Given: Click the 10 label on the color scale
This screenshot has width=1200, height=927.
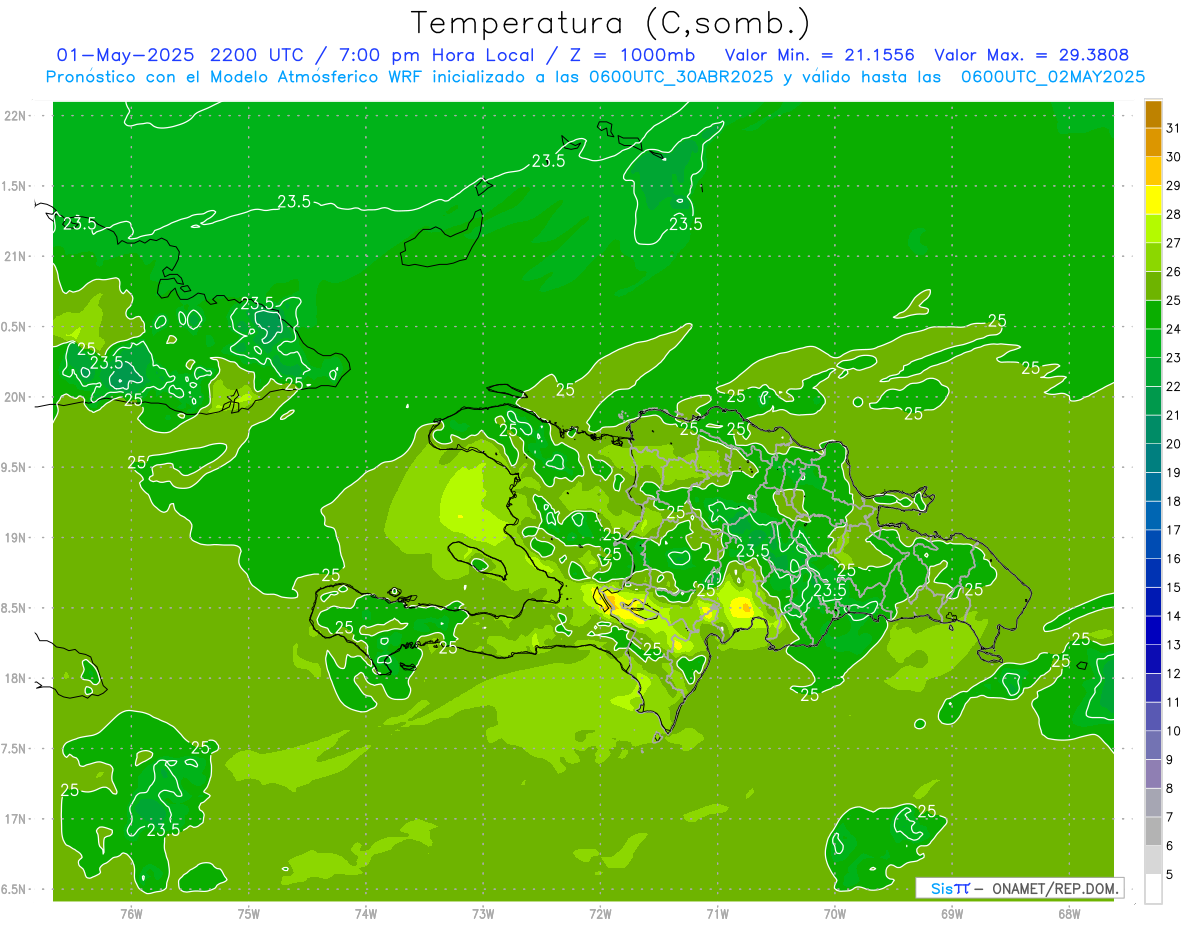Looking at the screenshot, I should coord(1173,731).
